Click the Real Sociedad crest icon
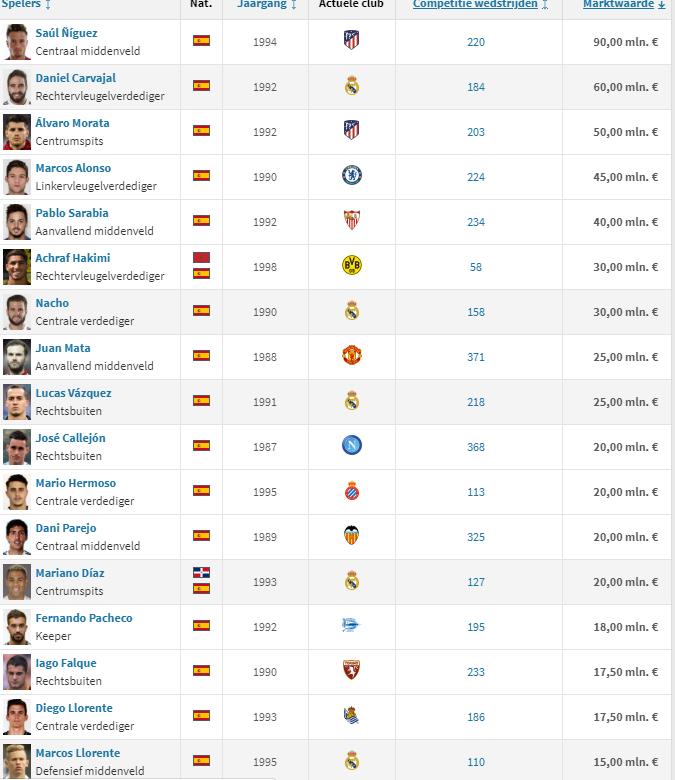Screen dimensions: 675x780 tap(351, 716)
